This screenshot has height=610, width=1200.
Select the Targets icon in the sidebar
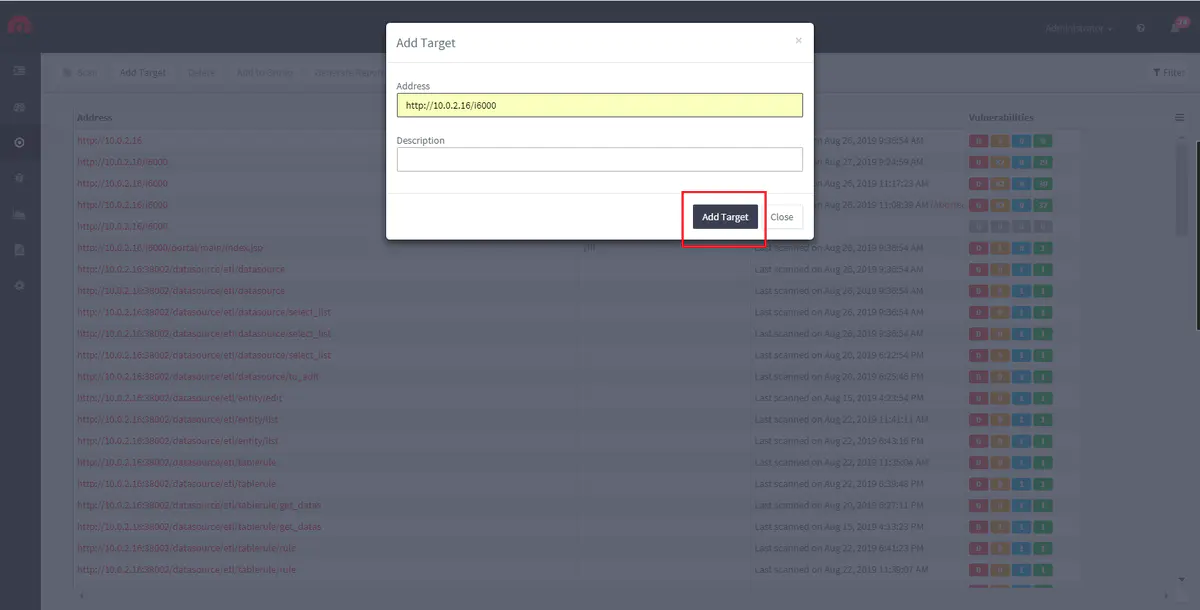19,143
